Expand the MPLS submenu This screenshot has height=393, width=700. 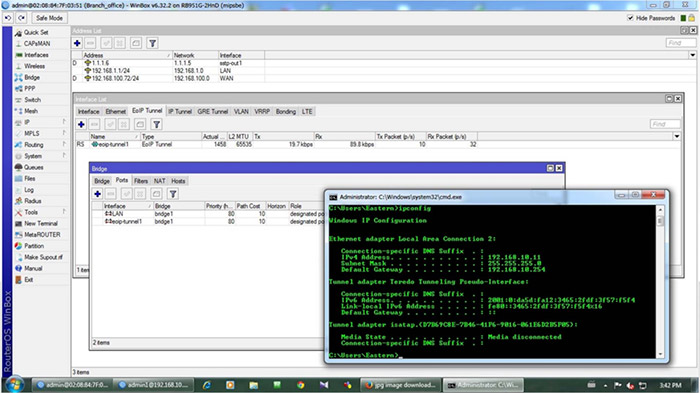32,133
